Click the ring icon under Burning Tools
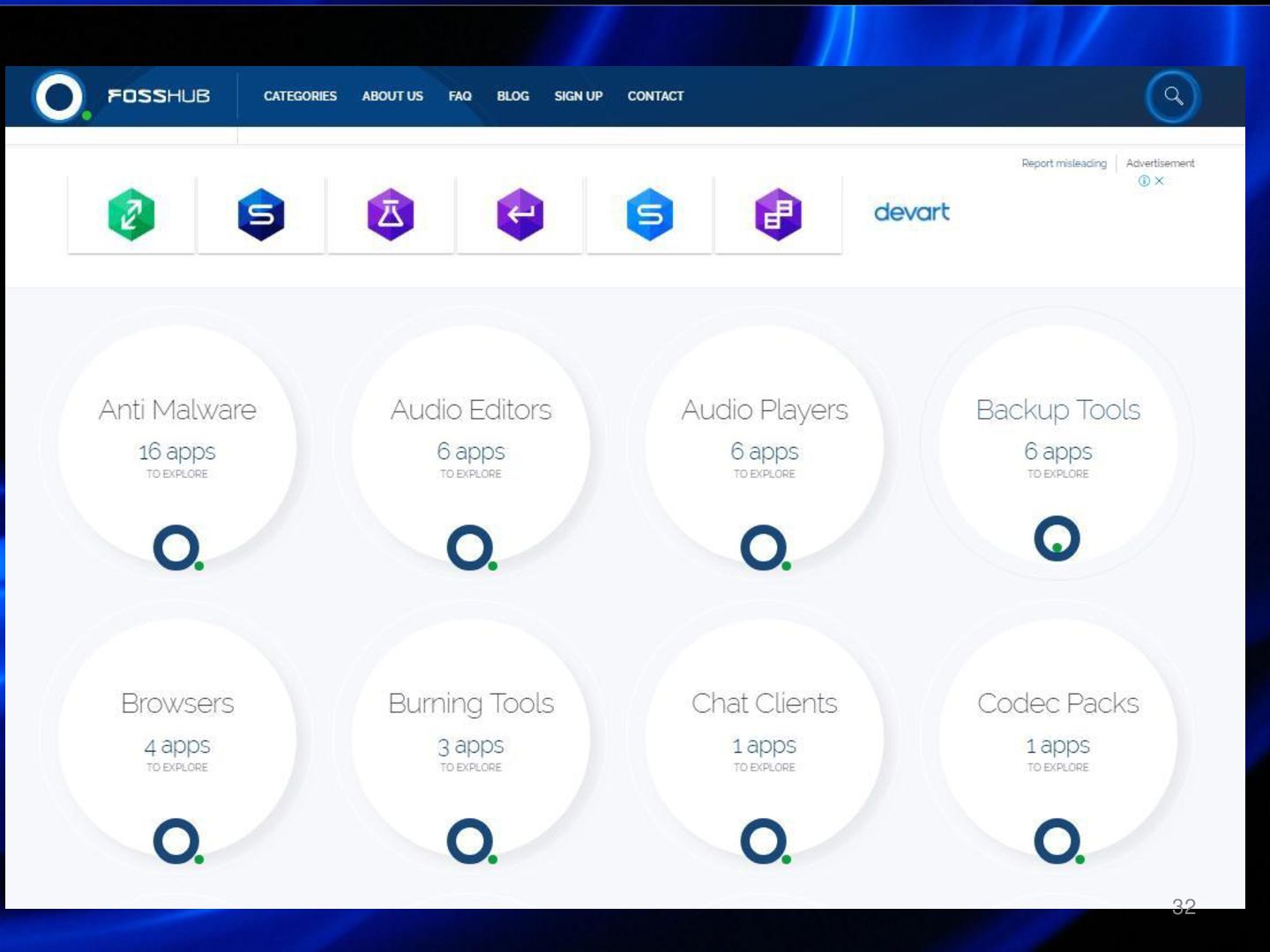The height and width of the screenshot is (952, 1270). pos(471,842)
